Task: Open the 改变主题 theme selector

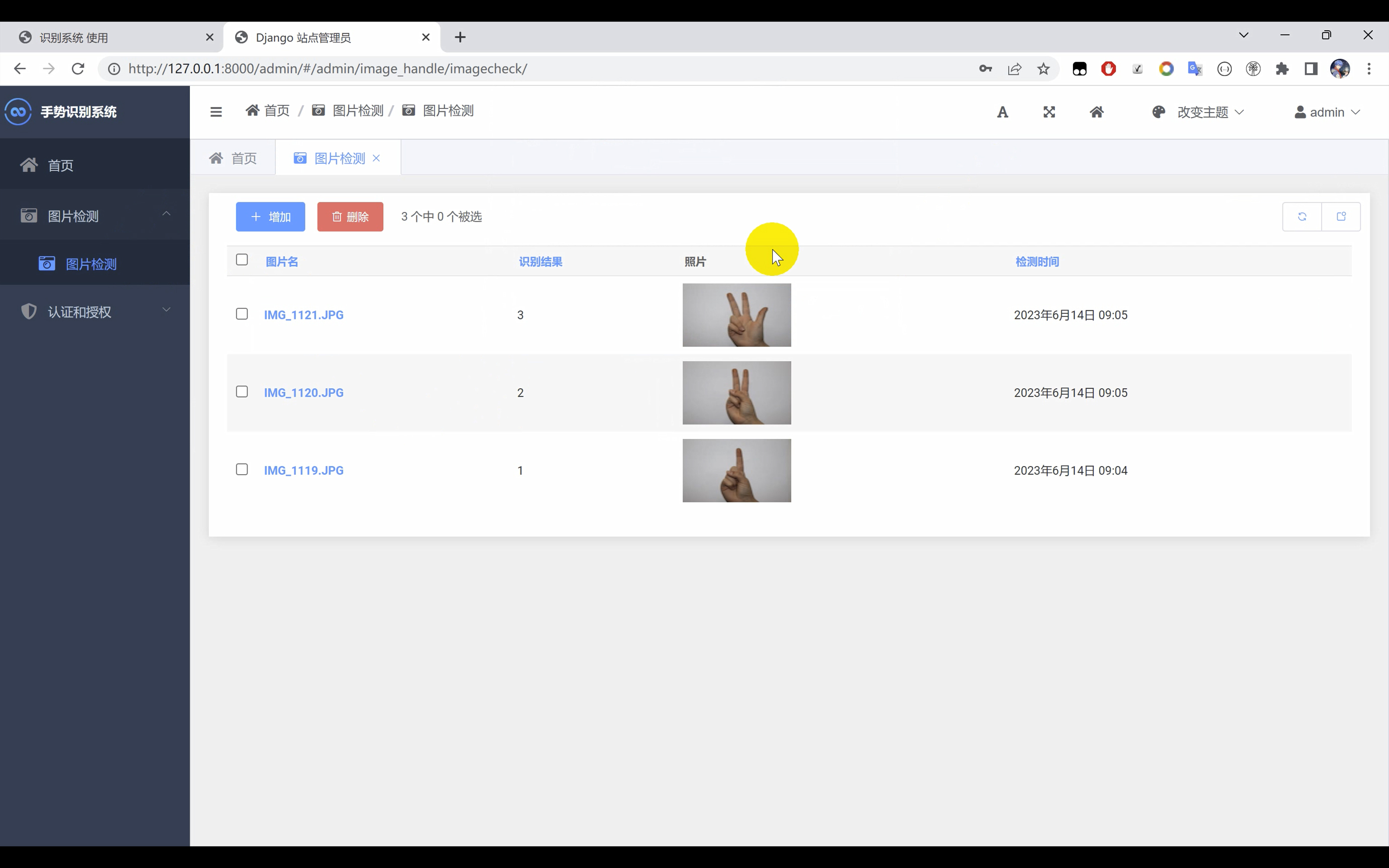Action: (1204, 112)
